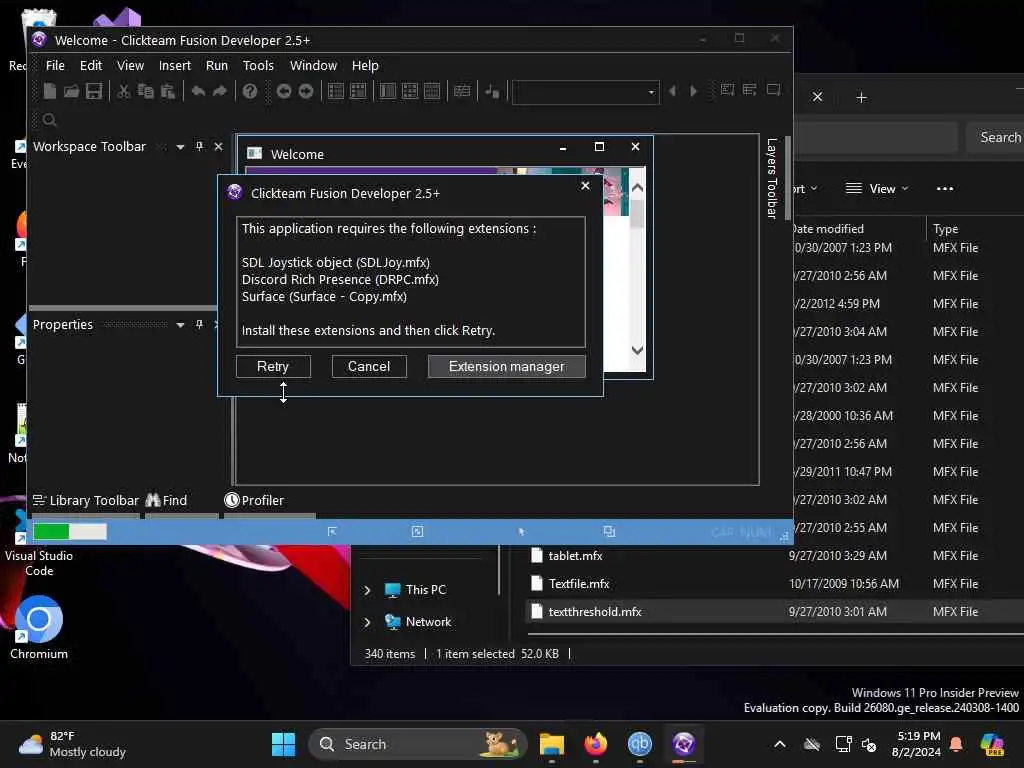Expand This PC in Explorer tree
The image size is (1024, 768).
(367, 590)
